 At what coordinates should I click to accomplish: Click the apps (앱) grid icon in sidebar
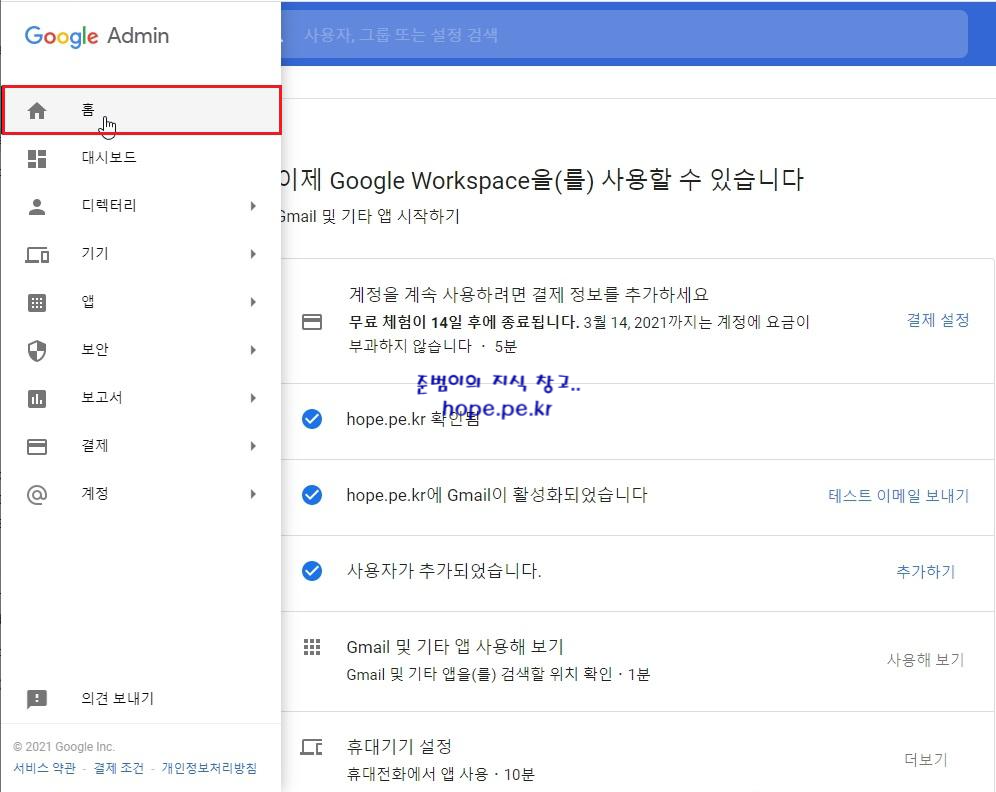point(37,303)
